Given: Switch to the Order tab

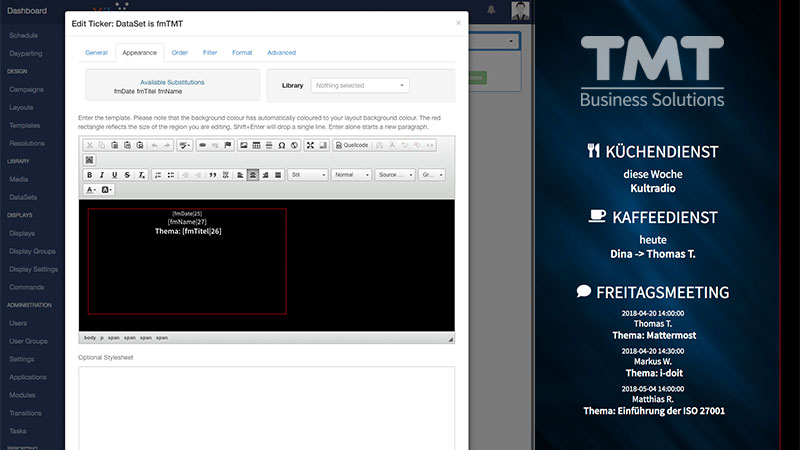Looking at the screenshot, I should [x=180, y=53].
